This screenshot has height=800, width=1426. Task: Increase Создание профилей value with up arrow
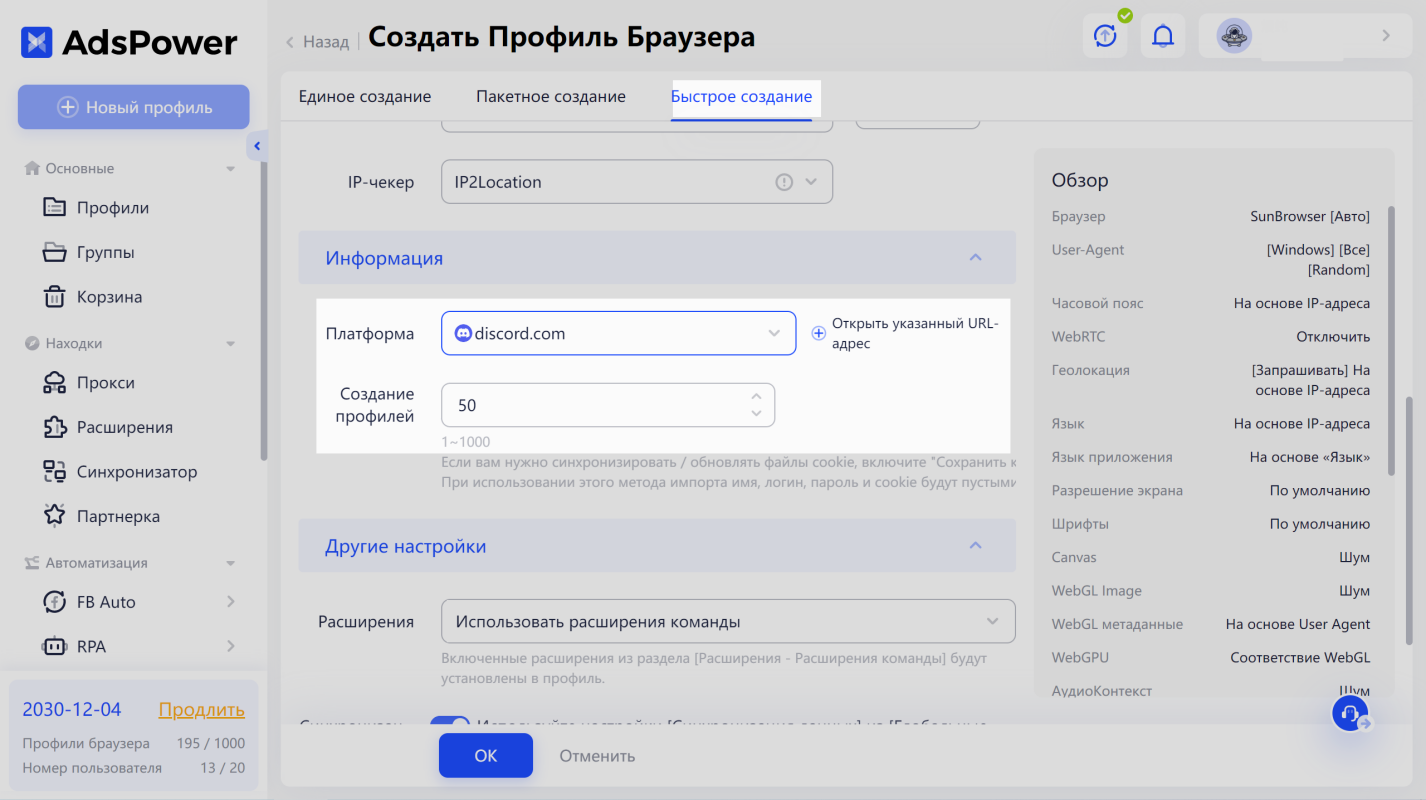click(x=757, y=396)
